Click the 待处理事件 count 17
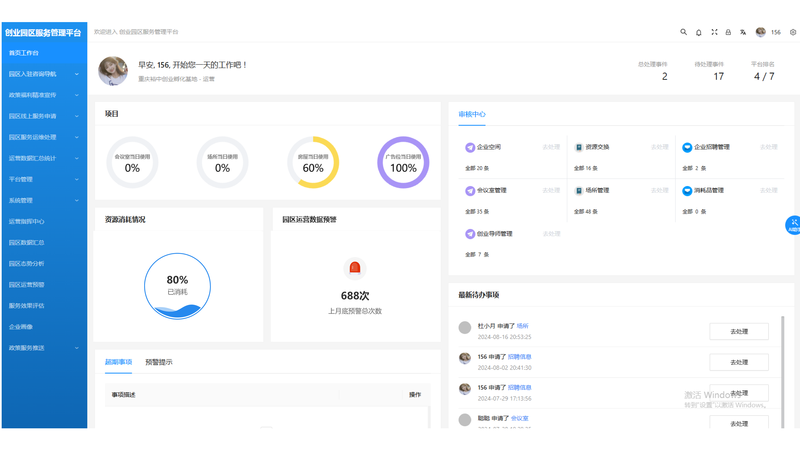The width and height of the screenshot is (800, 450). click(718, 77)
